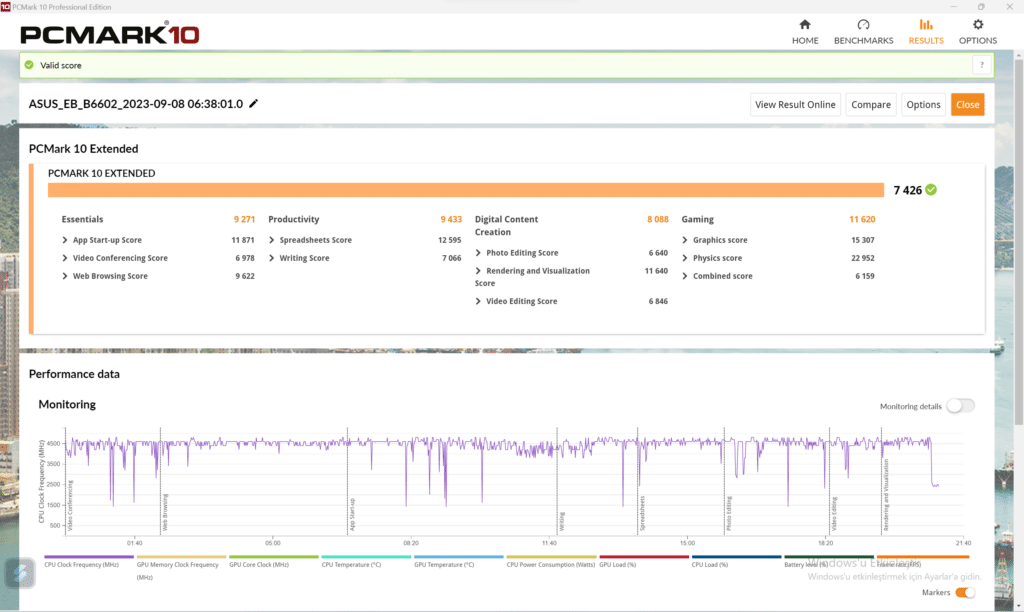Go to the Home page icon

[805, 25]
